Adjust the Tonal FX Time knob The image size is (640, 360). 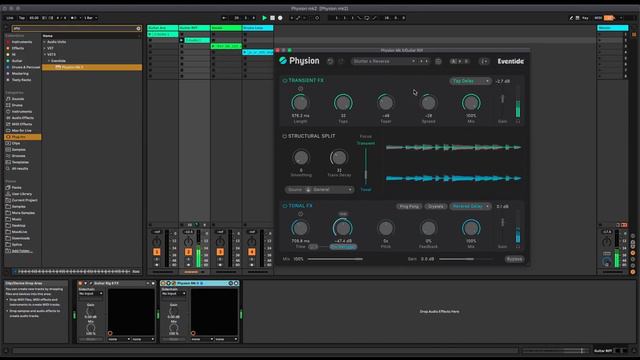pyautogui.click(x=300, y=228)
